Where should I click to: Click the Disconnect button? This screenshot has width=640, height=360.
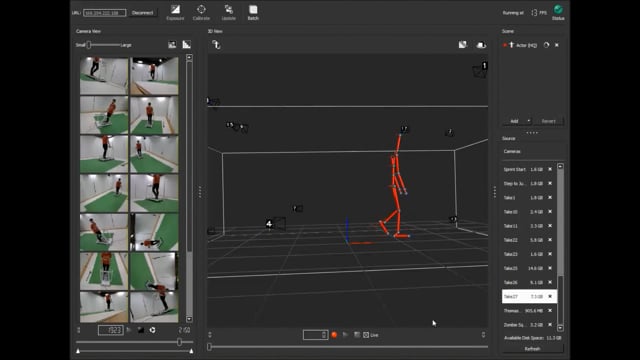142,13
